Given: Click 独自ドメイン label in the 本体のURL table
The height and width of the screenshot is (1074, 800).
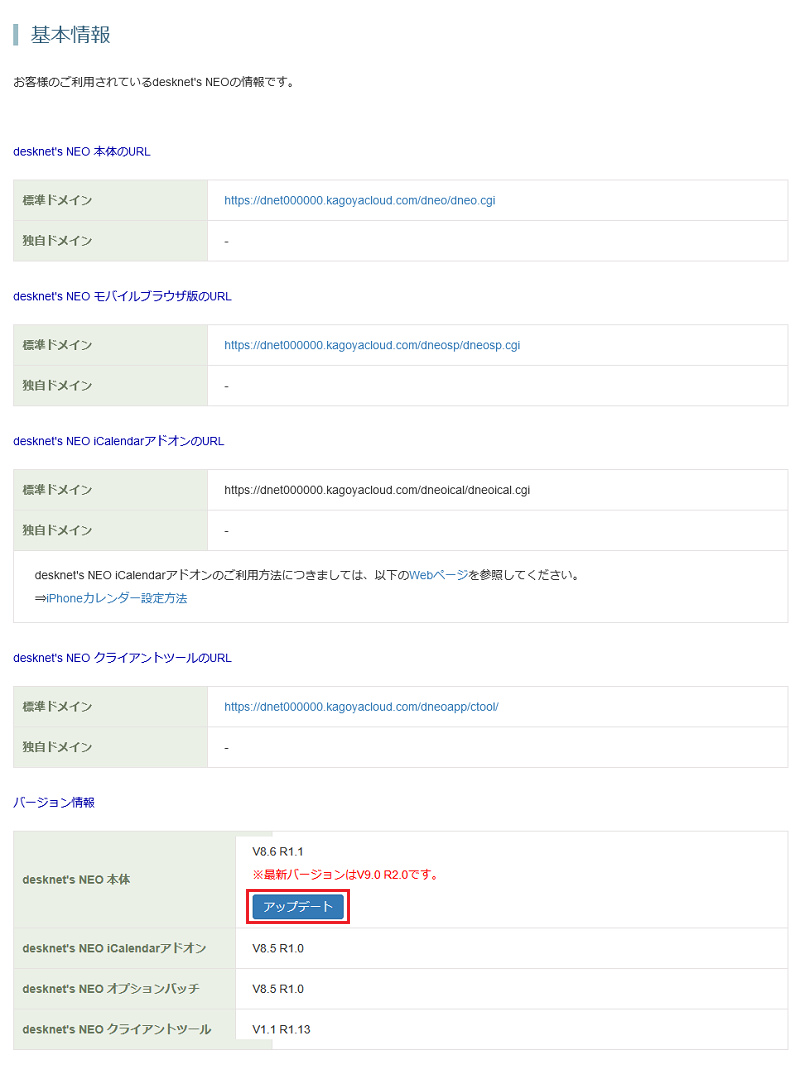Looking at the screenshot, I should 57,241.
